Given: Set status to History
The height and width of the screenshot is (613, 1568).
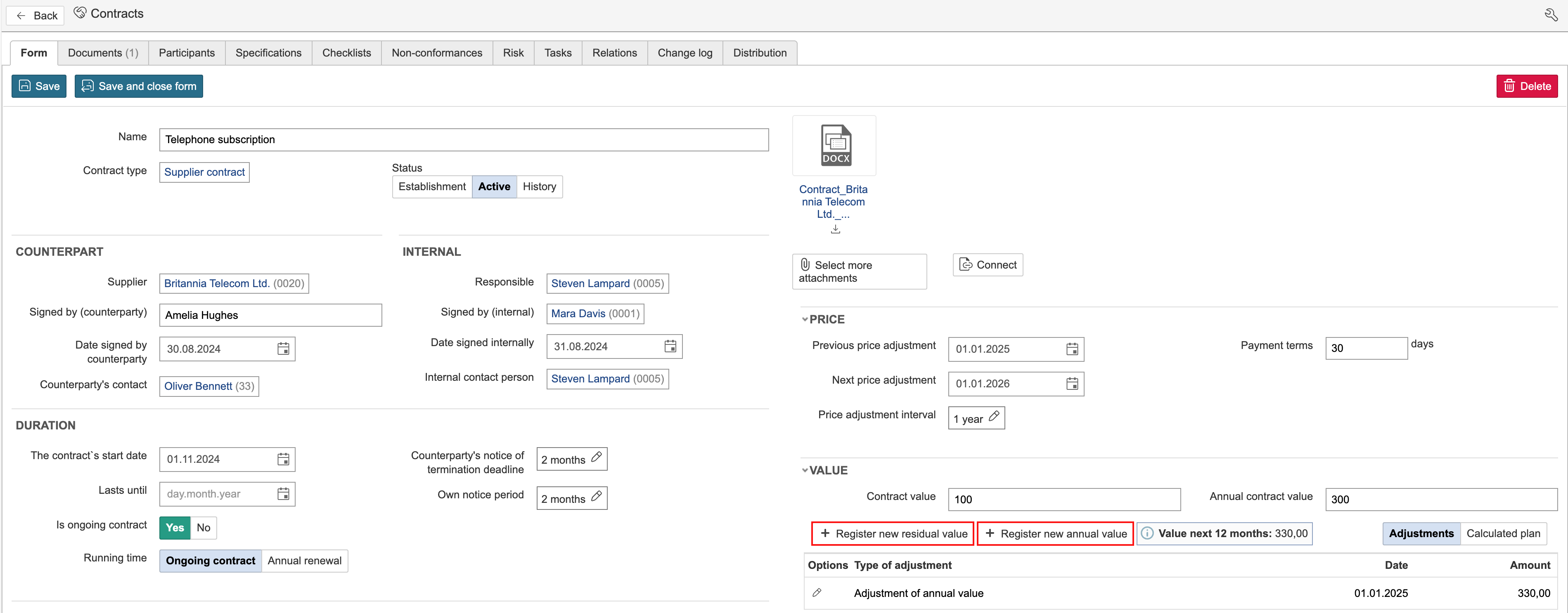Looking at the screenshot, I should pos(539,187).
